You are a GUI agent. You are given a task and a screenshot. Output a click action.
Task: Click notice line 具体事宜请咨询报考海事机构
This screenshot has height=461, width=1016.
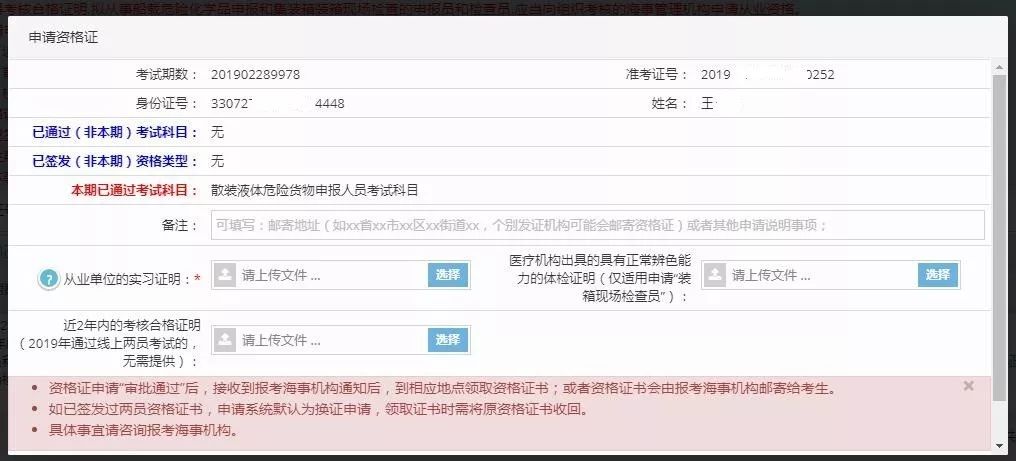point(144,430)
